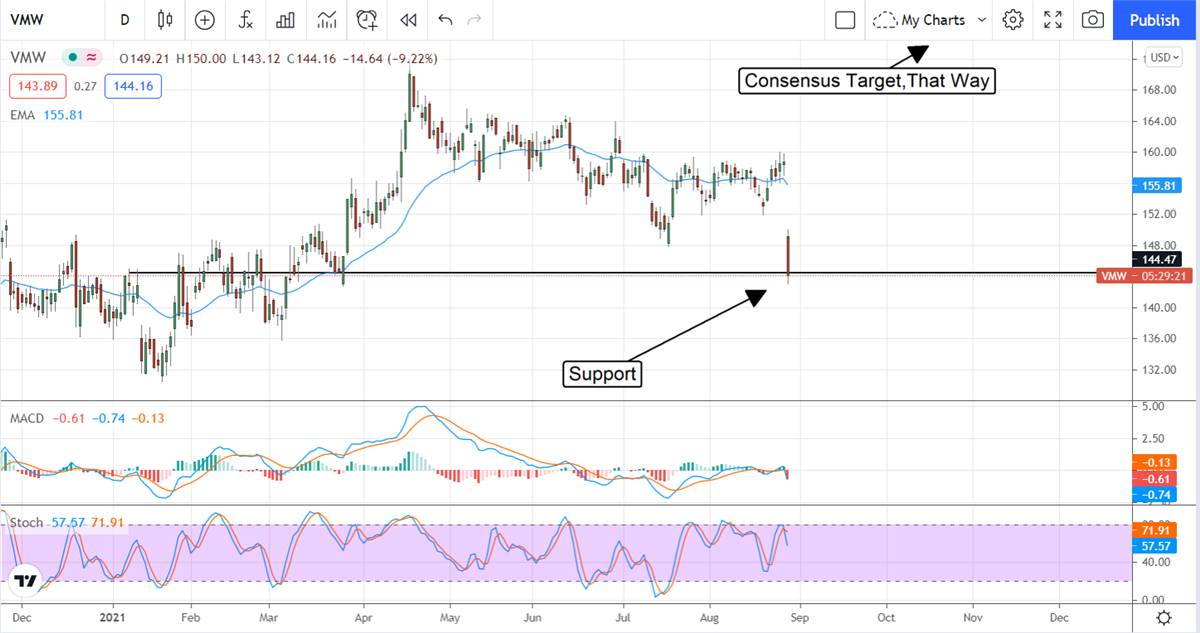
Task: Select the square layout icon
Action: pyautogui.click(x=845, y=20)
